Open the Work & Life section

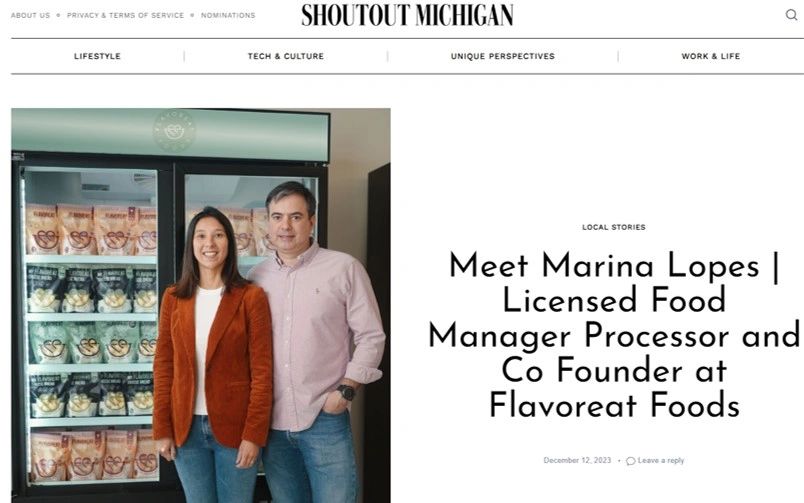tap(711, 56)
